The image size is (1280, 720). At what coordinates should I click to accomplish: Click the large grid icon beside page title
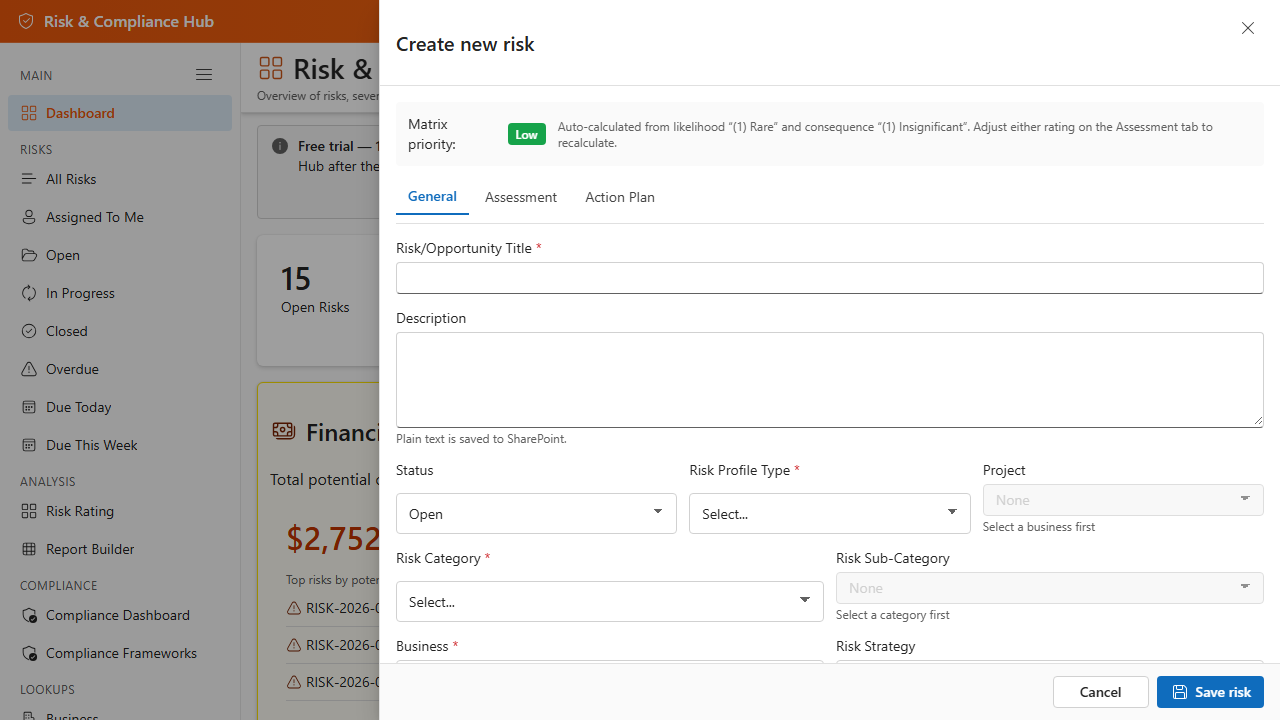tap(271, 68)
